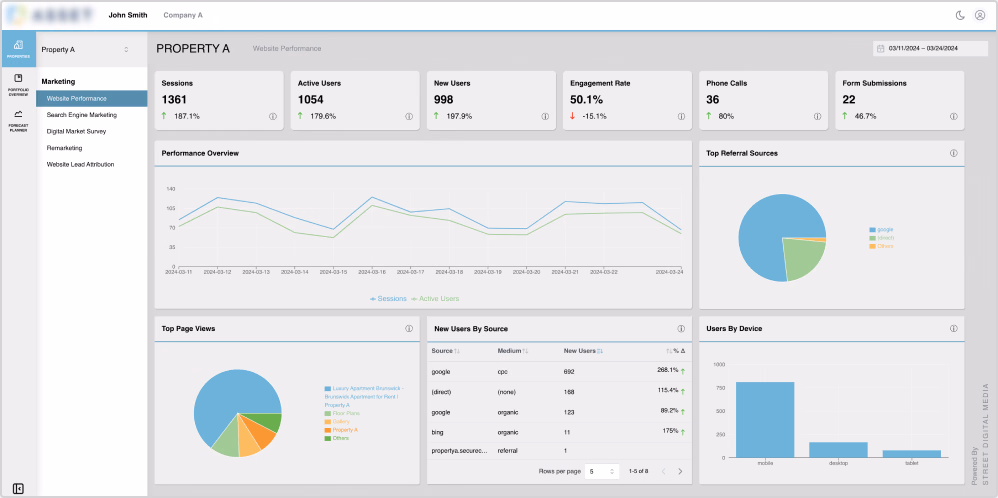Viewport: 998px width, 498px height.
Task: Toggle Gallery legend entry
Action: coord(337,422)
